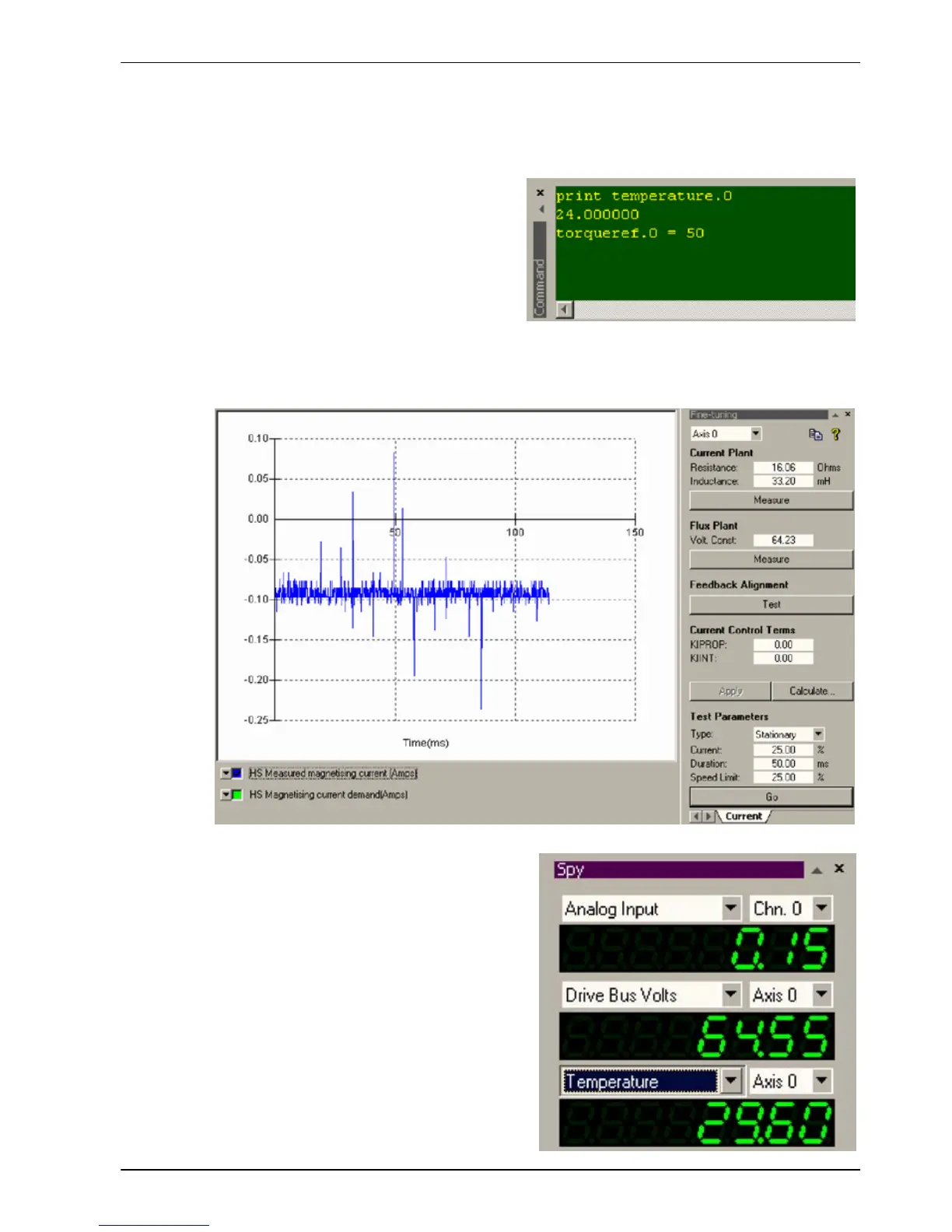Viewport: 952px width, 1232px height.
Task: Select the Current tab
Action: [744, 816]
